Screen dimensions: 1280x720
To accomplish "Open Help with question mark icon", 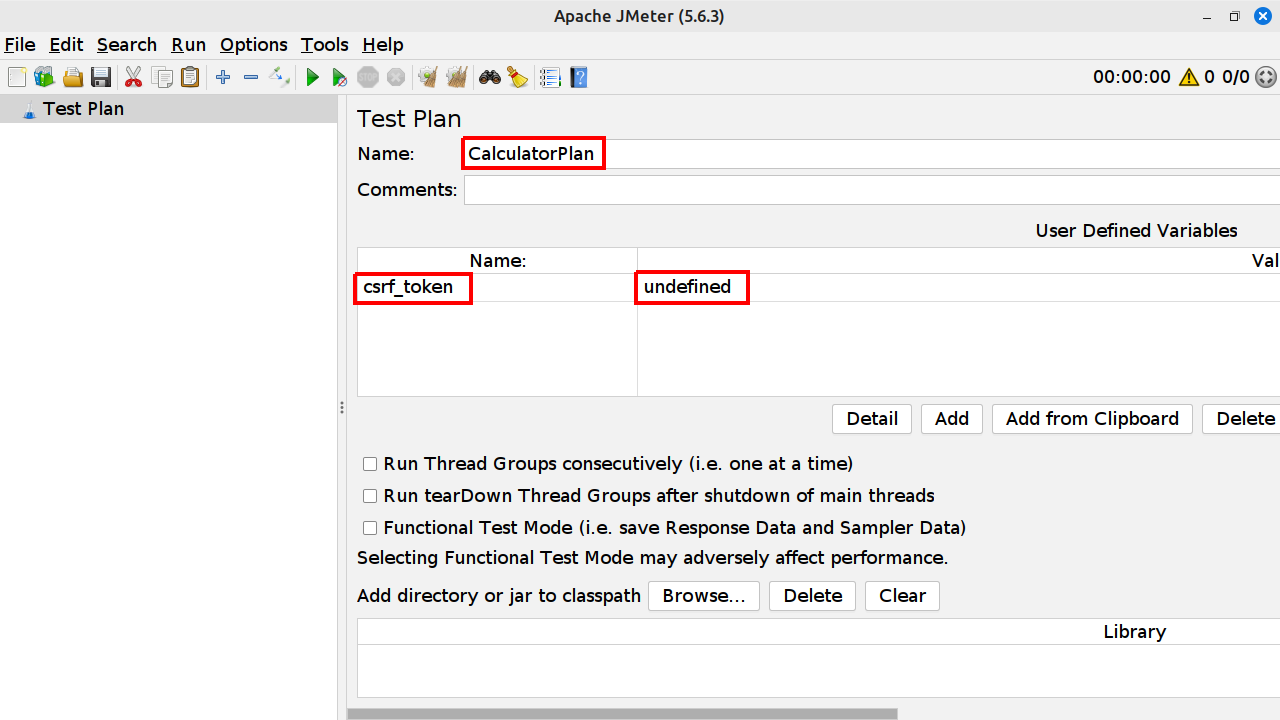I will coord(578,77).
